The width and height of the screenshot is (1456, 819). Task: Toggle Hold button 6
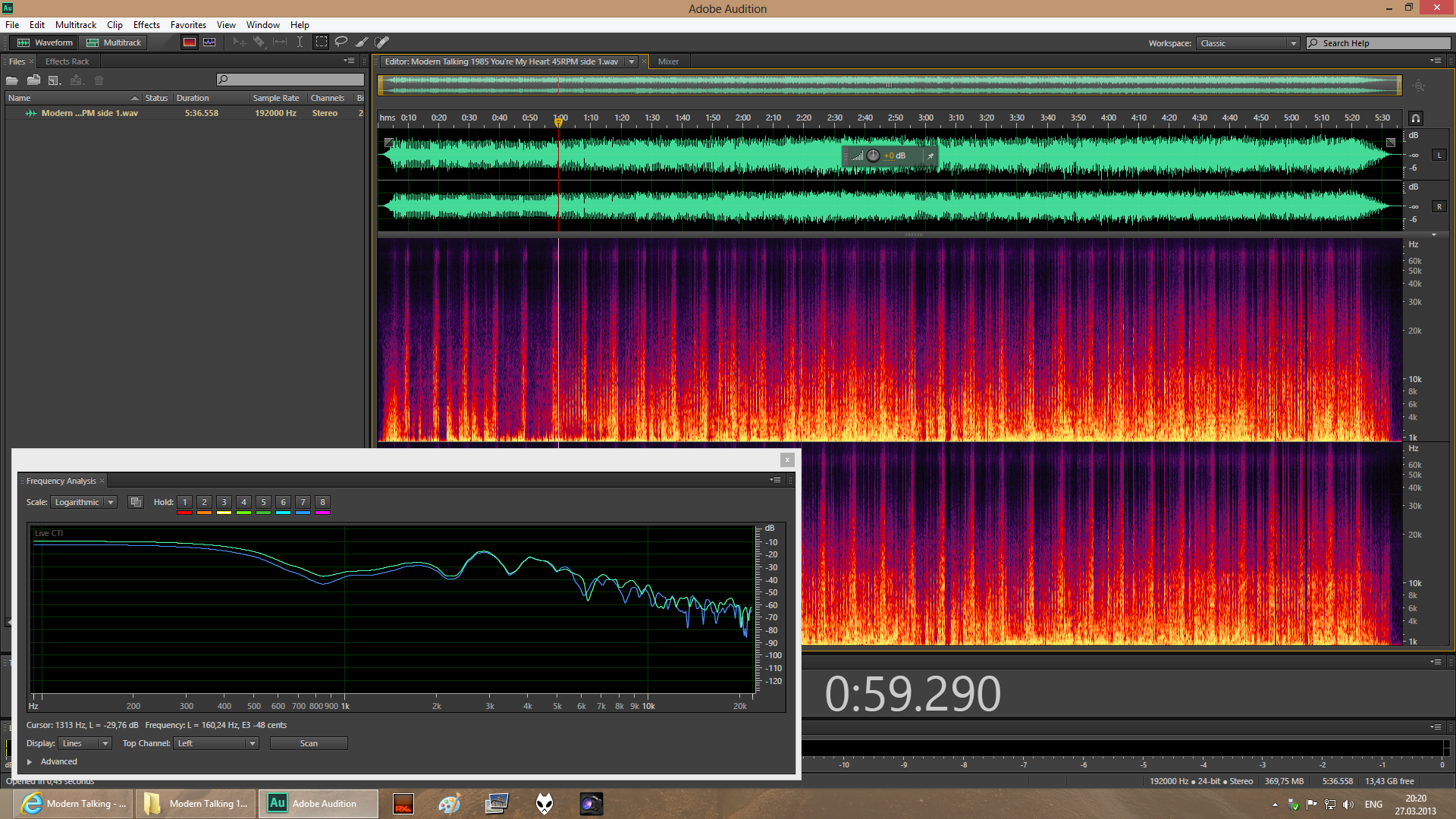coord(283,502)
